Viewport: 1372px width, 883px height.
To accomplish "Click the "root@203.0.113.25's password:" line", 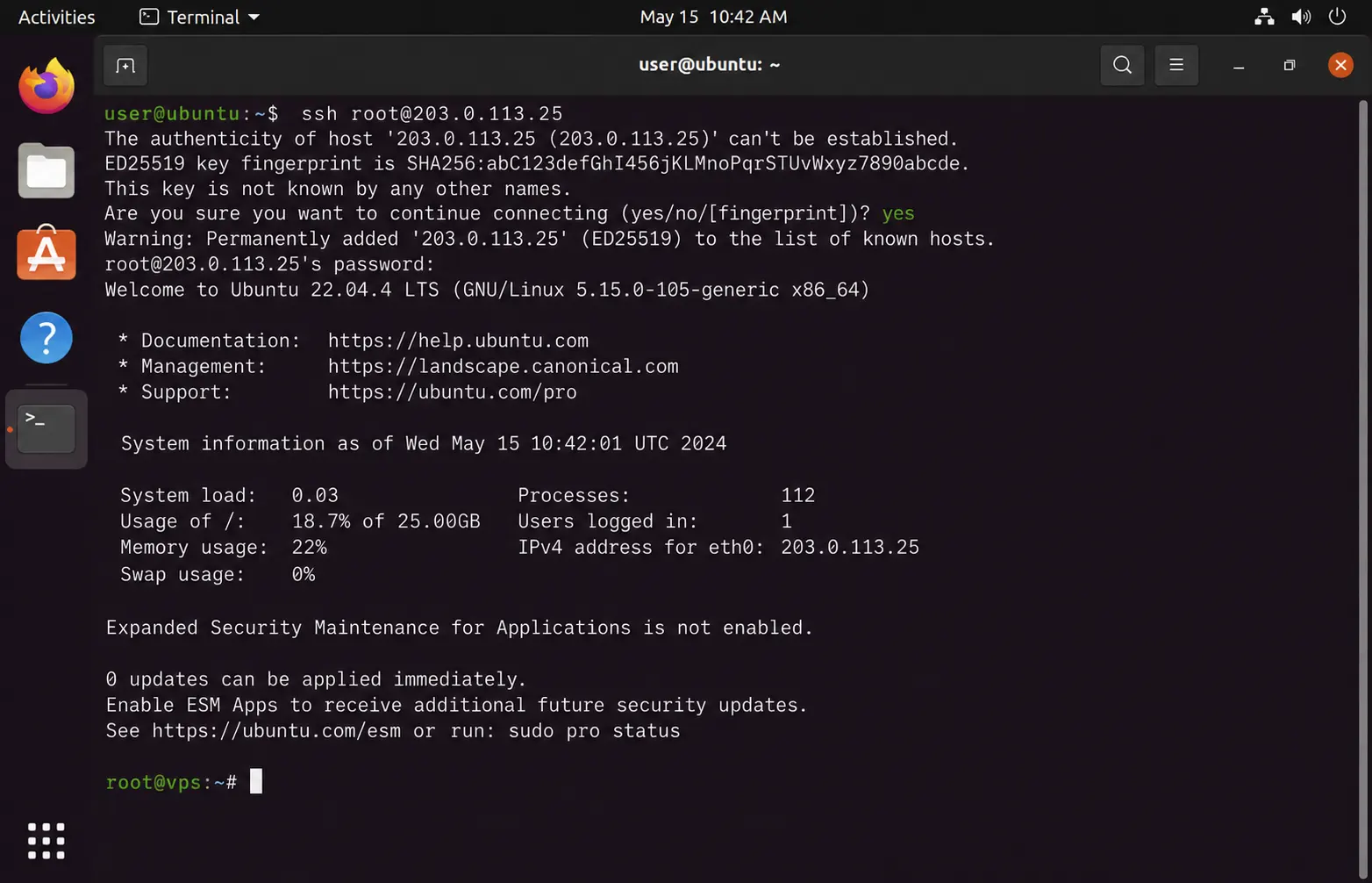I will [x=269, y=264].
